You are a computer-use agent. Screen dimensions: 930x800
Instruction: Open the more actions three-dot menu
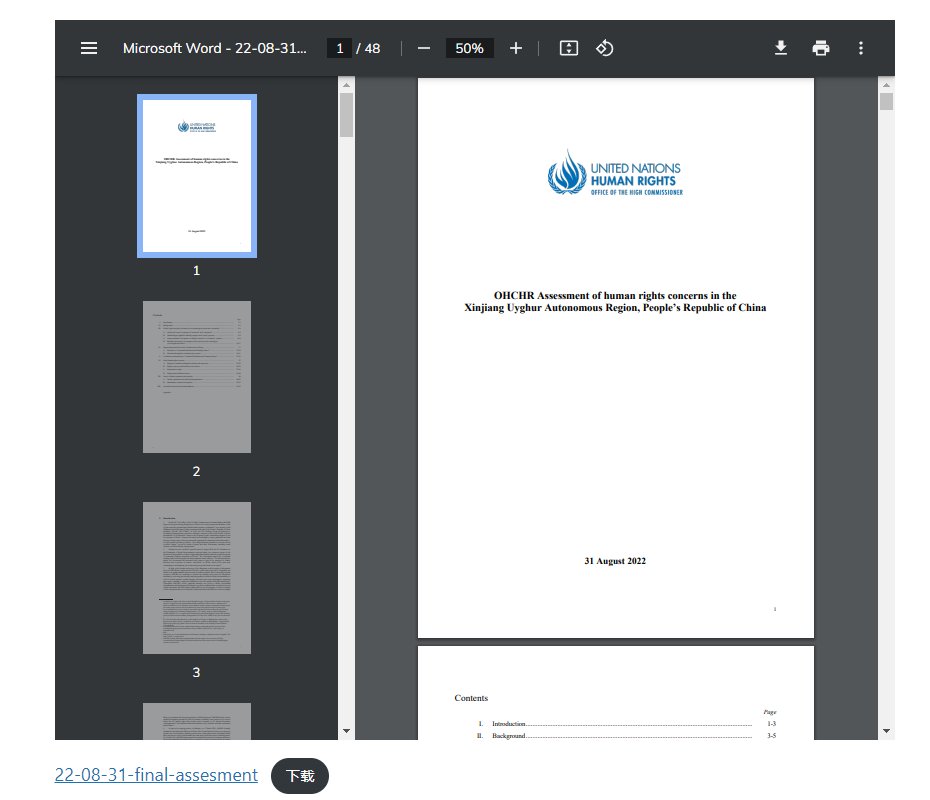861,48
